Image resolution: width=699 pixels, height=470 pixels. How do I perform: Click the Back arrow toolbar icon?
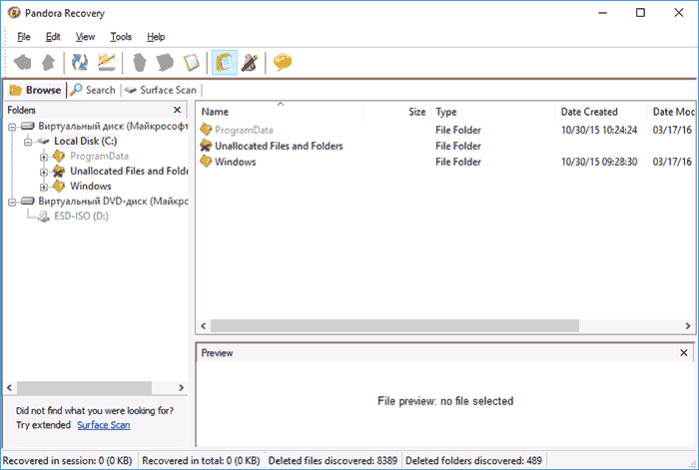22,62
